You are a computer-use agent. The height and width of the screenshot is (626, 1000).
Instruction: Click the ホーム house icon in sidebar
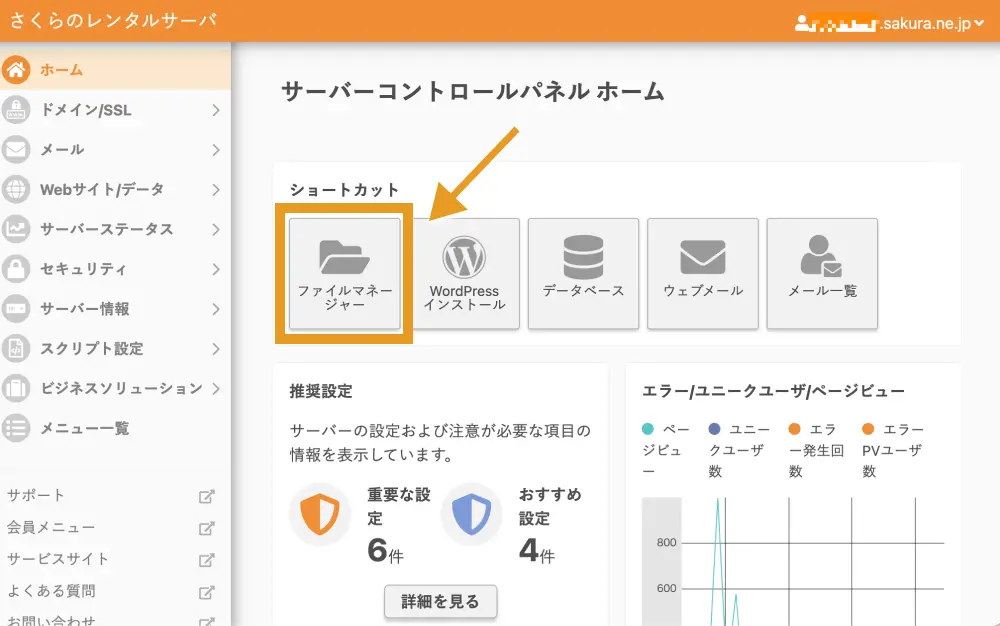[x=16, y=70]
